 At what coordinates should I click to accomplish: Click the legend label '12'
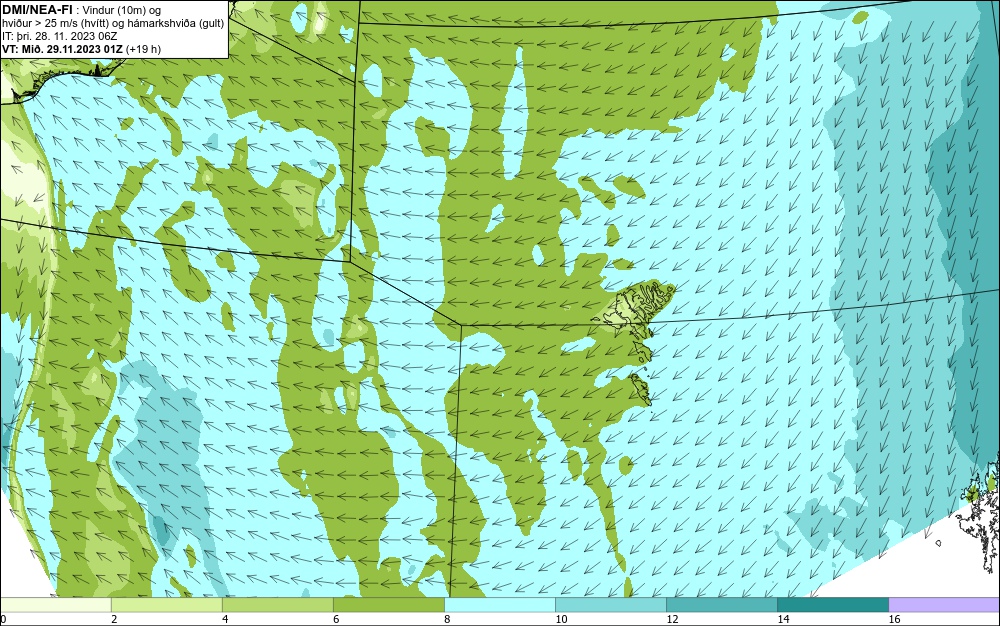pos(672,619)
